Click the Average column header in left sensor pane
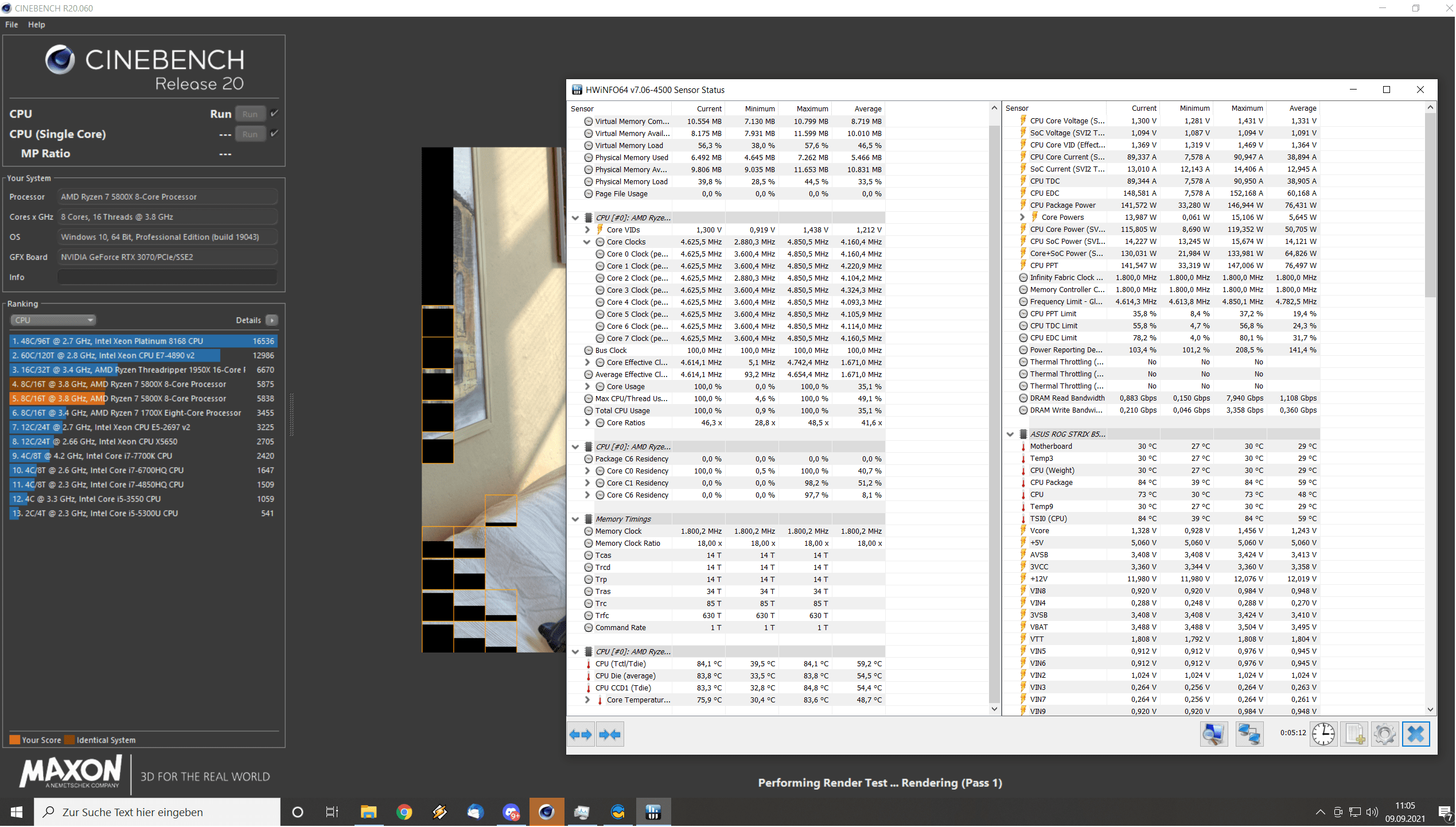1456x827 pixels. 859,109
